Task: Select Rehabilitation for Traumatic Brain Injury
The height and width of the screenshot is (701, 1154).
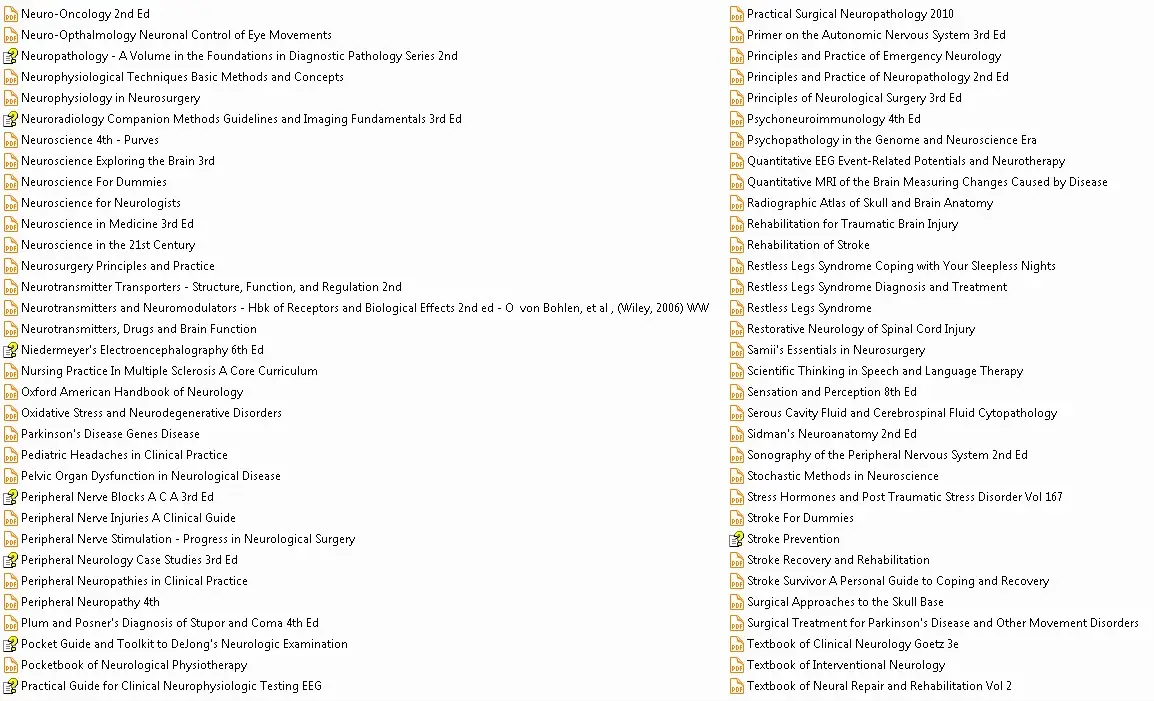Action: click(852, 224)
